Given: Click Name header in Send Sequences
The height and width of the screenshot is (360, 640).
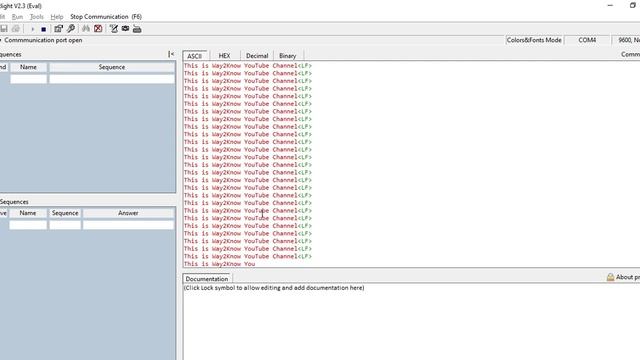Looking at the screenshot, I should pos(29,67).
